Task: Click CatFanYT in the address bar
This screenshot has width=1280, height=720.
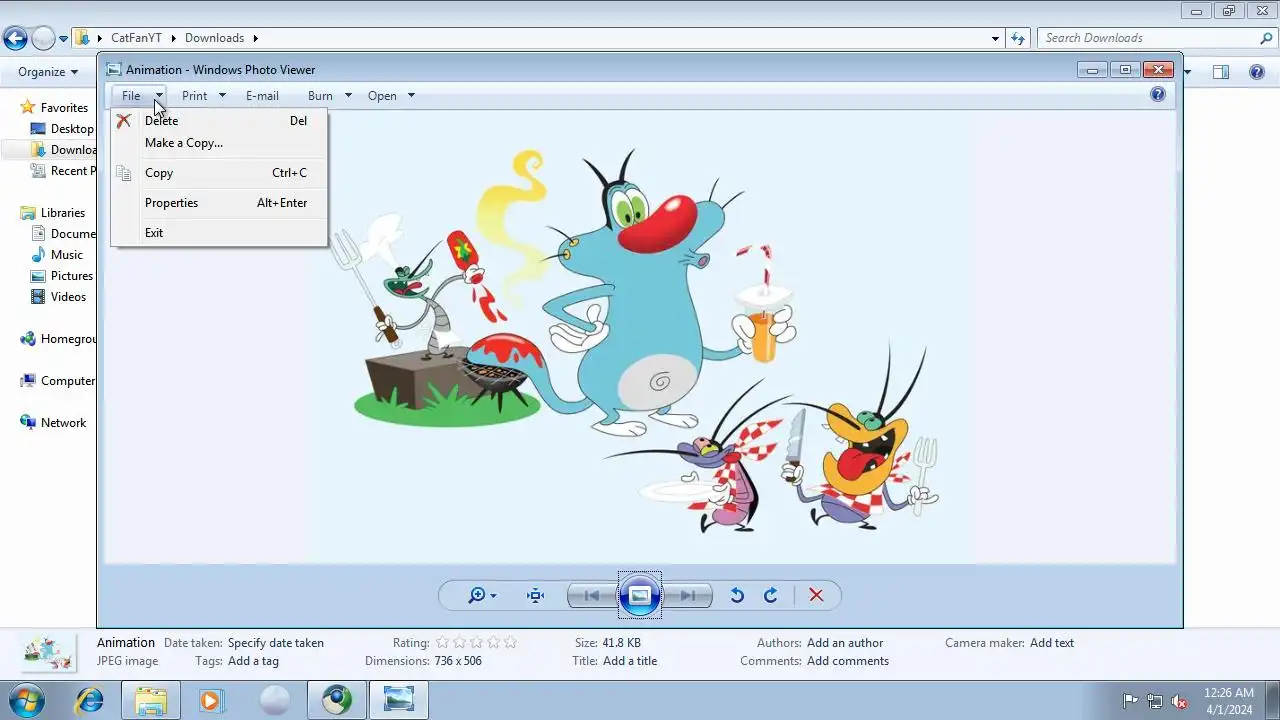Action: [138, 38]
